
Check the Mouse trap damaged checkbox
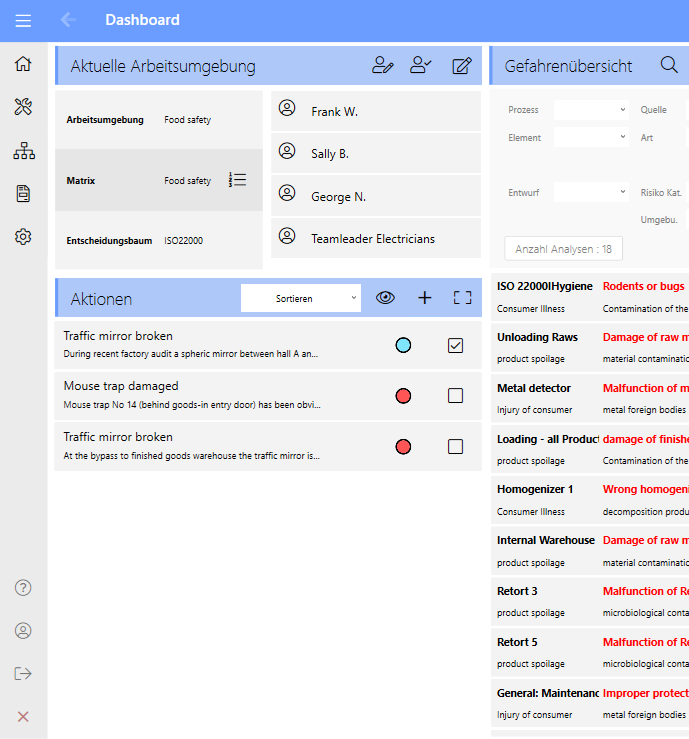[455, 395]
